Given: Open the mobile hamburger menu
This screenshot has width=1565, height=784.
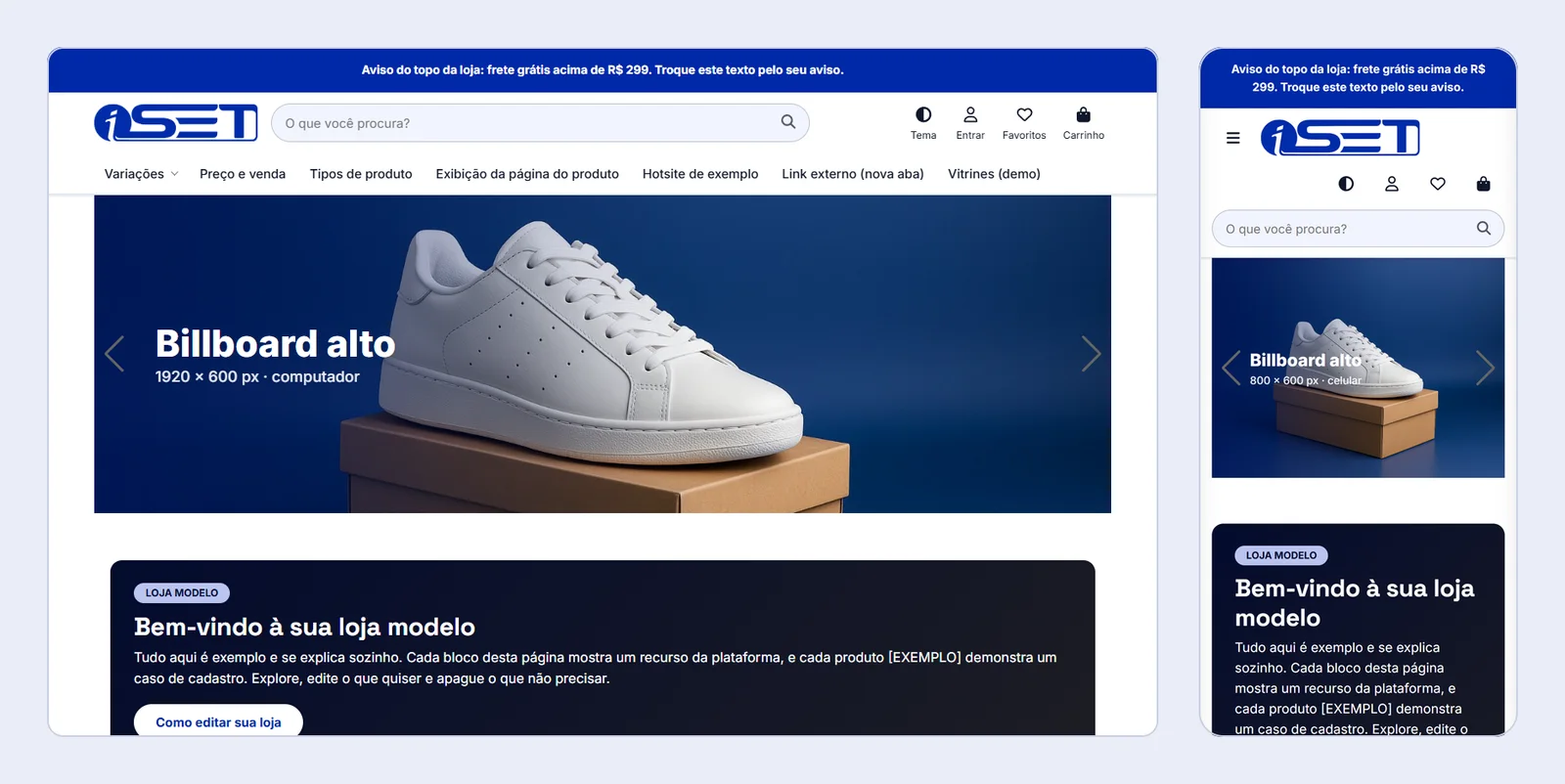Looking at the screenshot, I should [1233, 138].
